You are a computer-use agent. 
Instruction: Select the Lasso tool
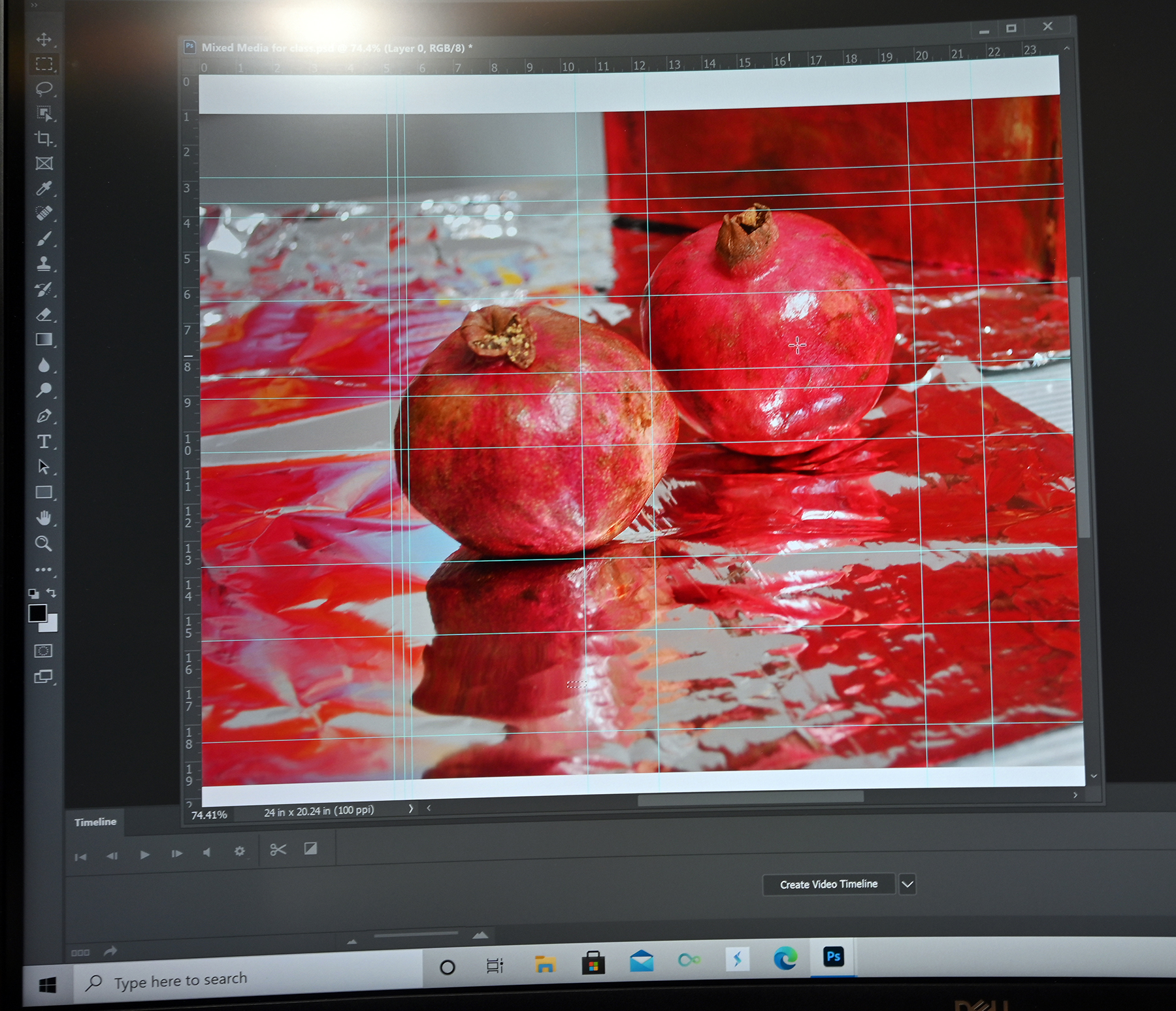click(44, 89)
